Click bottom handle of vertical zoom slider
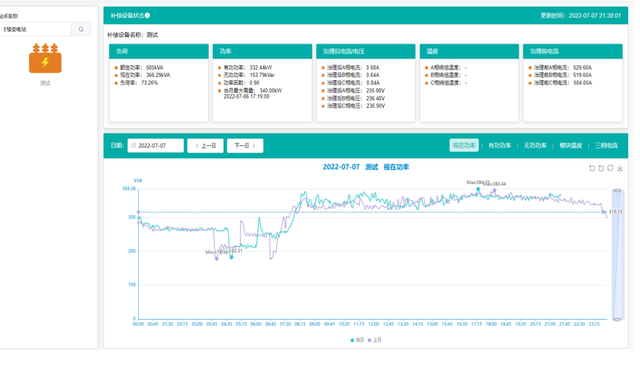This screenshot has height=365, width=640. click(617, 319)
